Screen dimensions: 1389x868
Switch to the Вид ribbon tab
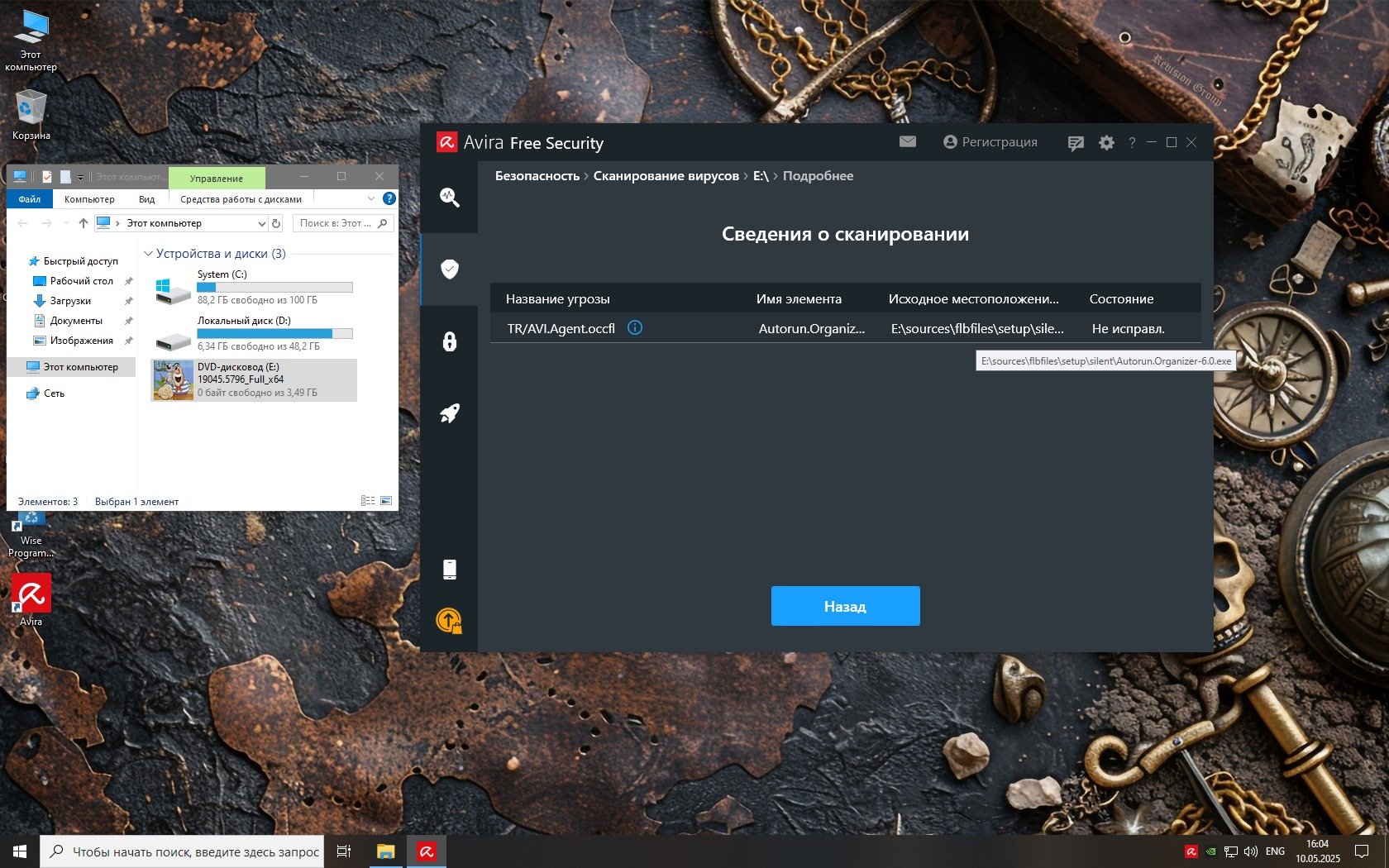coord(146,199)
